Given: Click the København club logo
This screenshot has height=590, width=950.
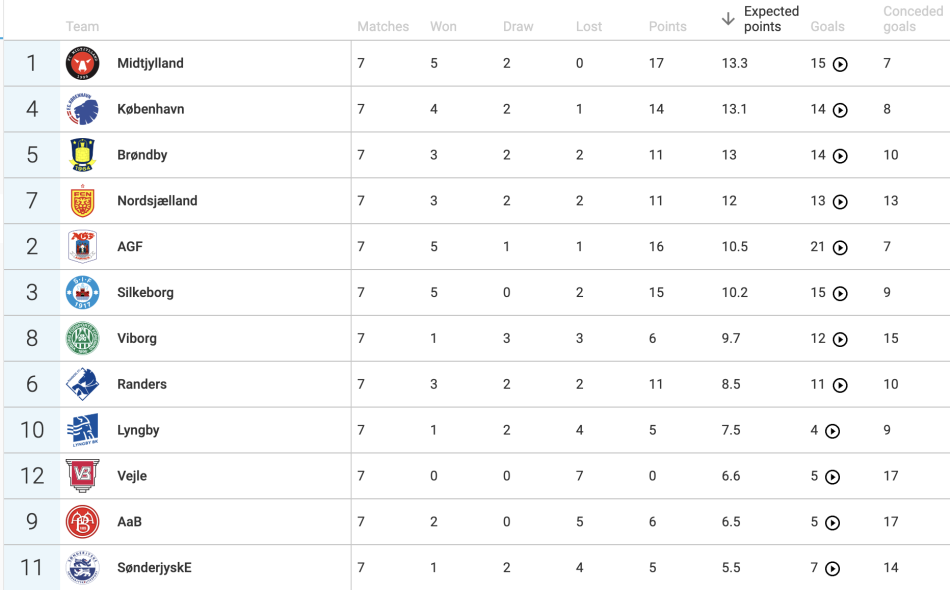Looking at the screenshot, I should 82,109.
